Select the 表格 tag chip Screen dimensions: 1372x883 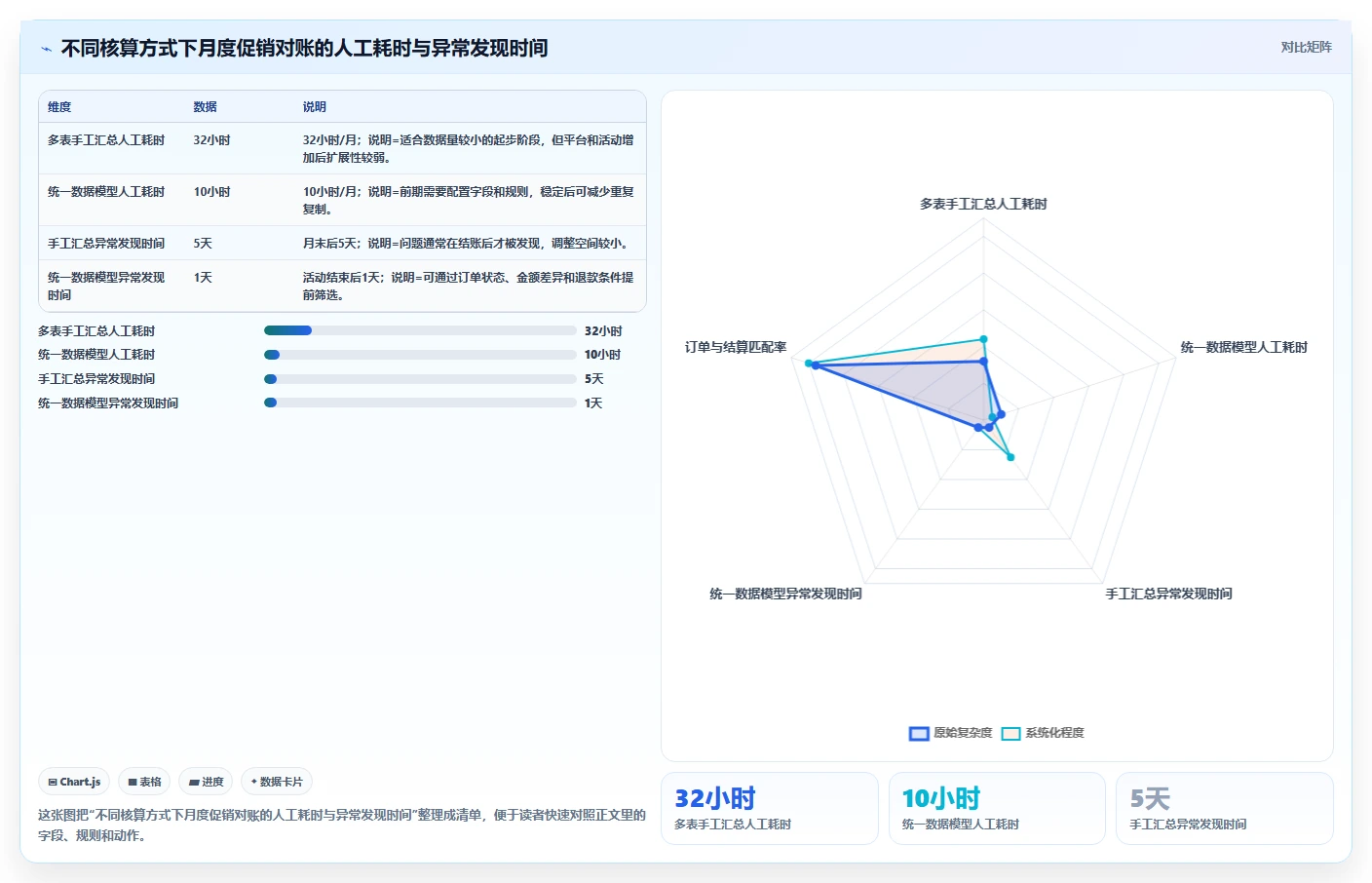click(x=144, y=782)
